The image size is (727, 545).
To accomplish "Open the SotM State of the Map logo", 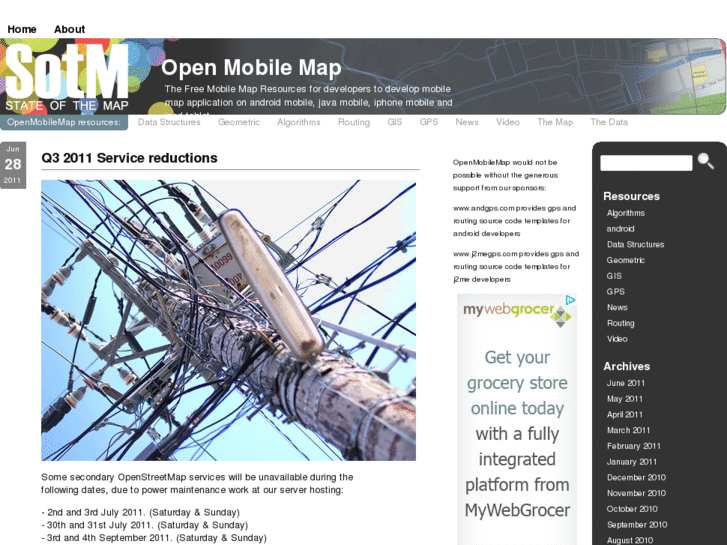I will (x=67, y=77).
